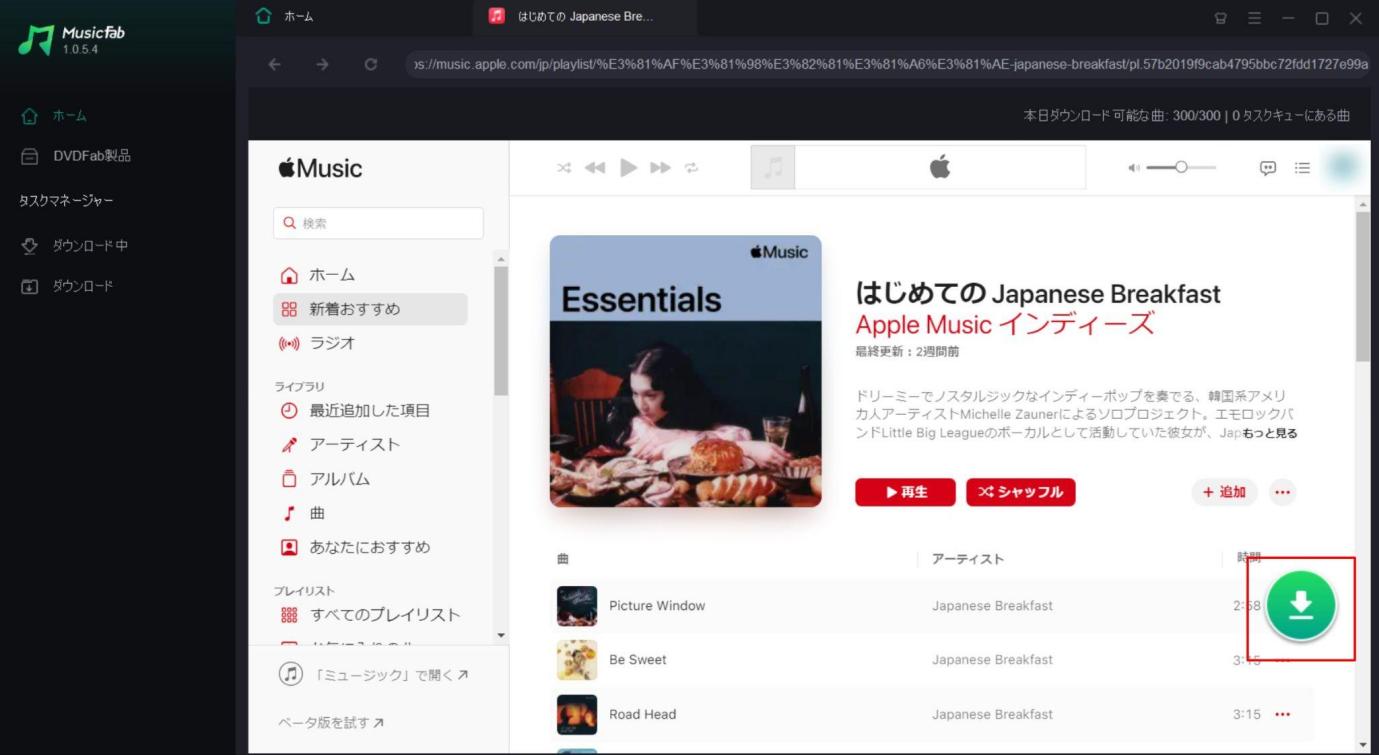
Task: Click the red 再生 button
Action: (905, 492)
